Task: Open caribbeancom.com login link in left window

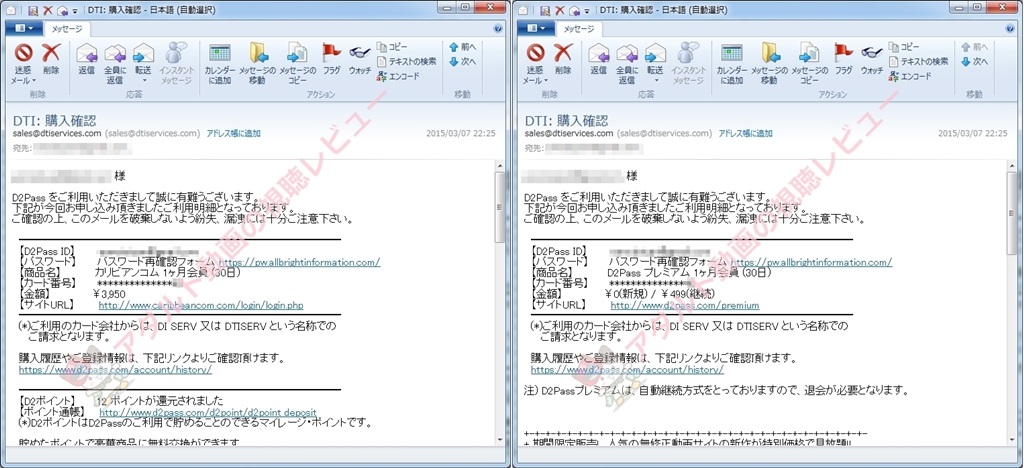Action: click(x=201, y=305)
